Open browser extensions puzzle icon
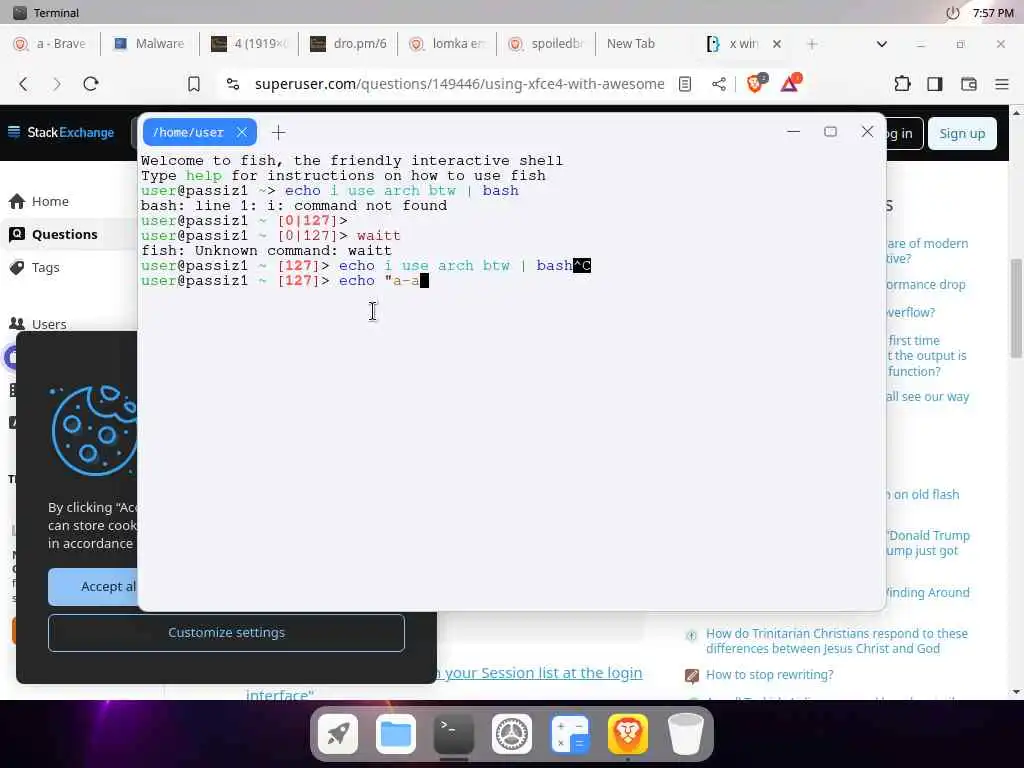The width and height of the screenshot is (1024, 768). 902,84
